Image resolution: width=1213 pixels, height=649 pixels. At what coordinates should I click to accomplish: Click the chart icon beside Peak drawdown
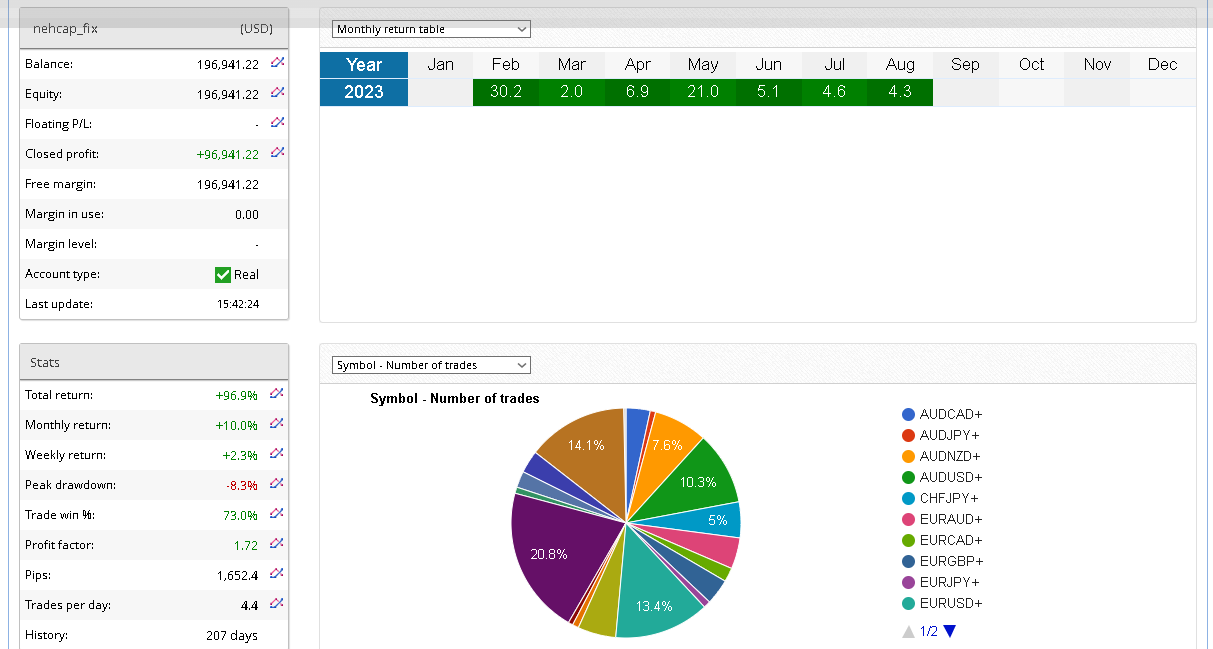click(x=277, y=484)
